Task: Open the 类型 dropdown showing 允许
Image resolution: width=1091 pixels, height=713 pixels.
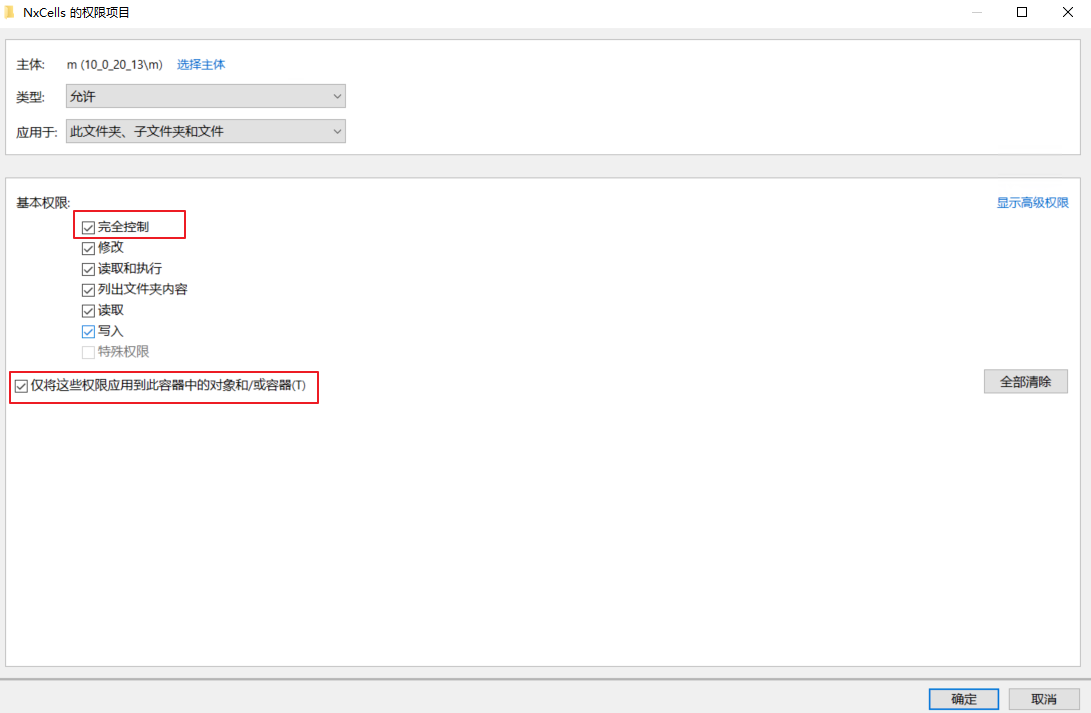Action: (206, 96)
